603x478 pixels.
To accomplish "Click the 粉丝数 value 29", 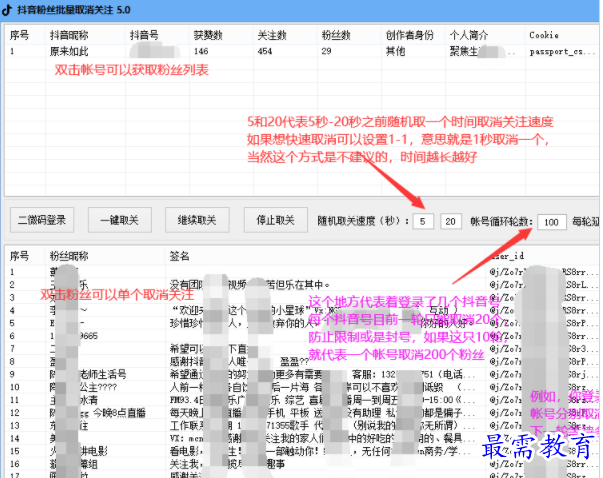I will coord(326,51).
